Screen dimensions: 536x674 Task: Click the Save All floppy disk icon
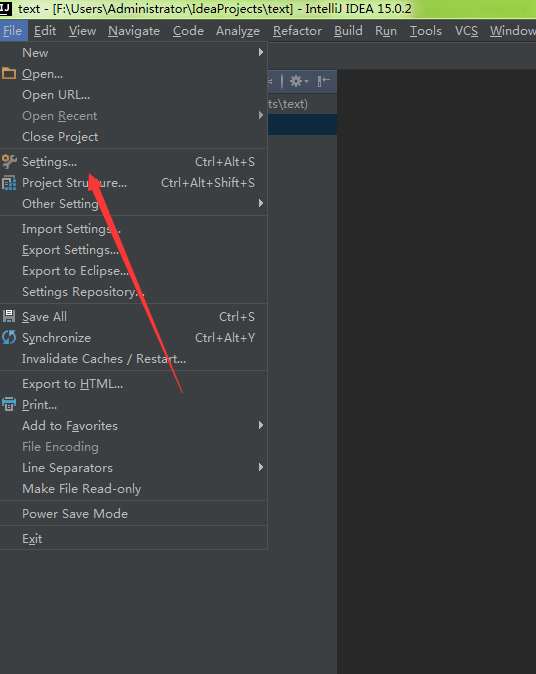pyautogui.click(x=9, y=316)
